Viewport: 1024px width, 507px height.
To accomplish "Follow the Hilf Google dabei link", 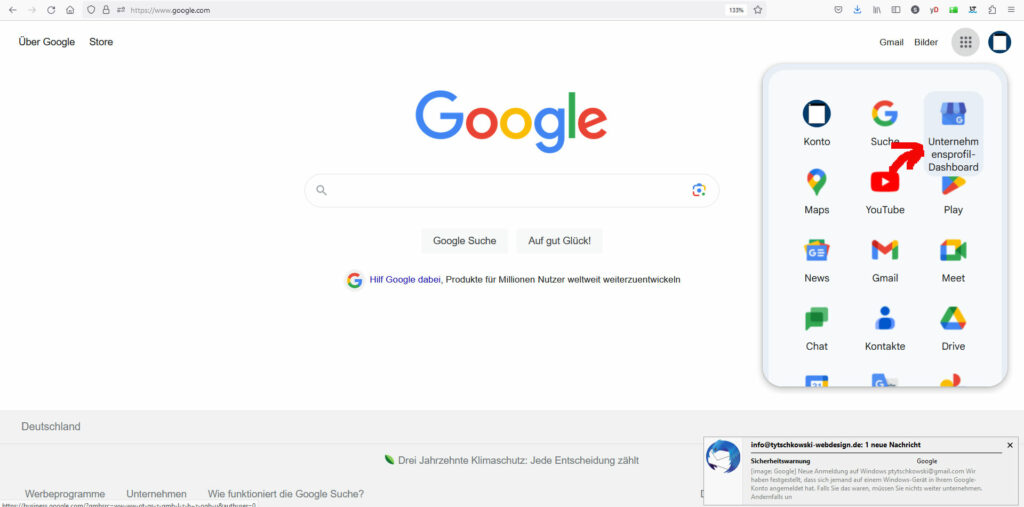I will (x=406, y=280).
